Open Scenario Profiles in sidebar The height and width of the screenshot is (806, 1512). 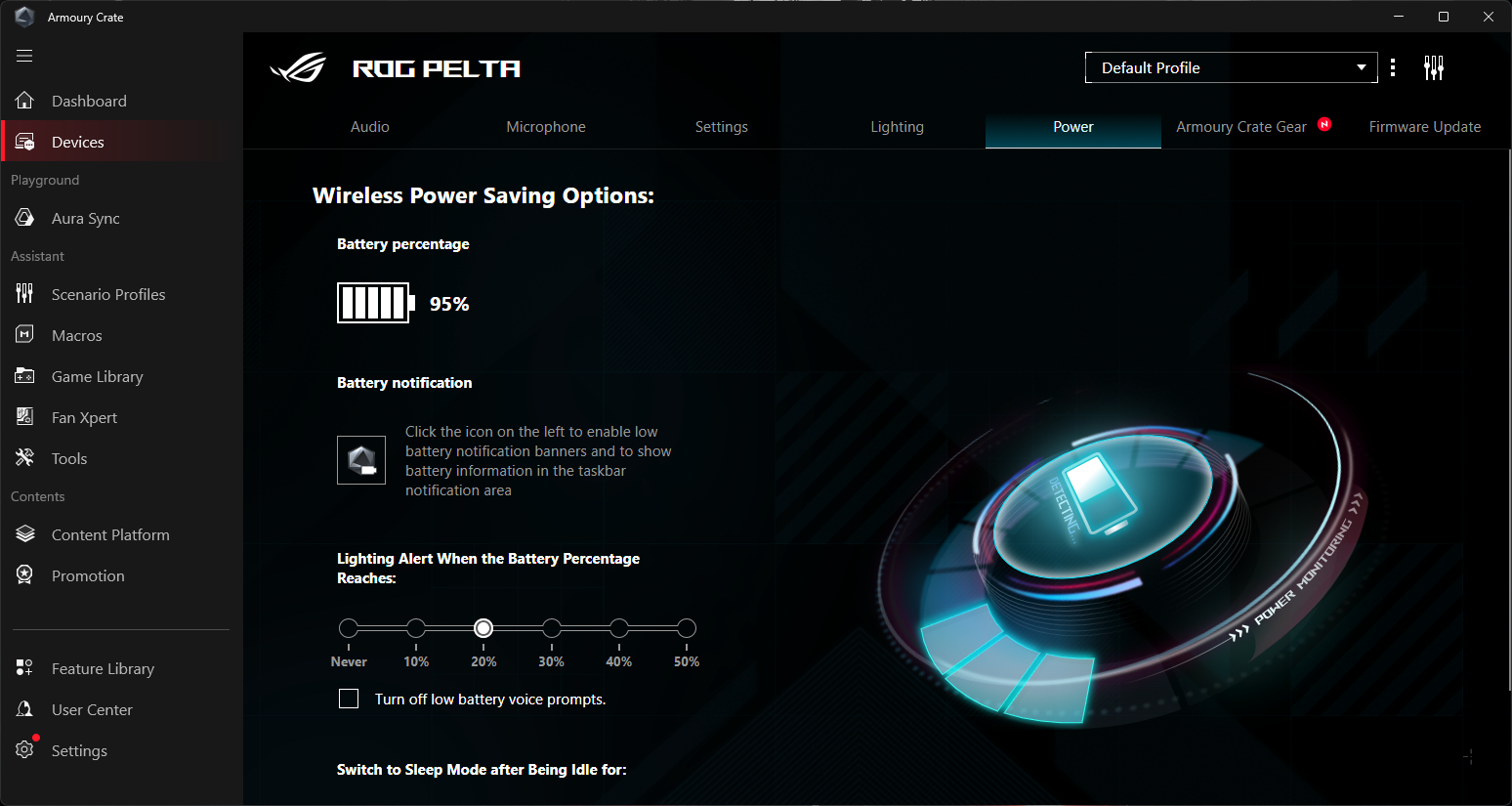107,295
